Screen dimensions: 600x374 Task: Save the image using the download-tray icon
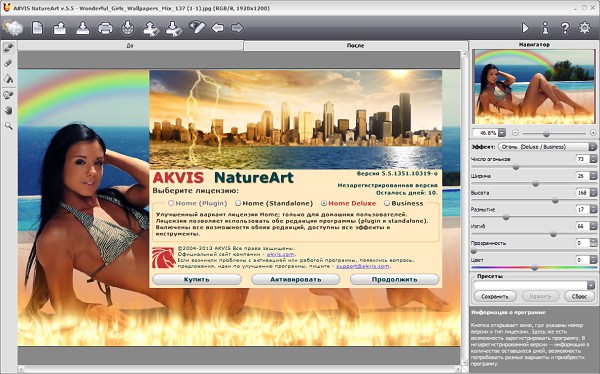[x=82, y=28]
